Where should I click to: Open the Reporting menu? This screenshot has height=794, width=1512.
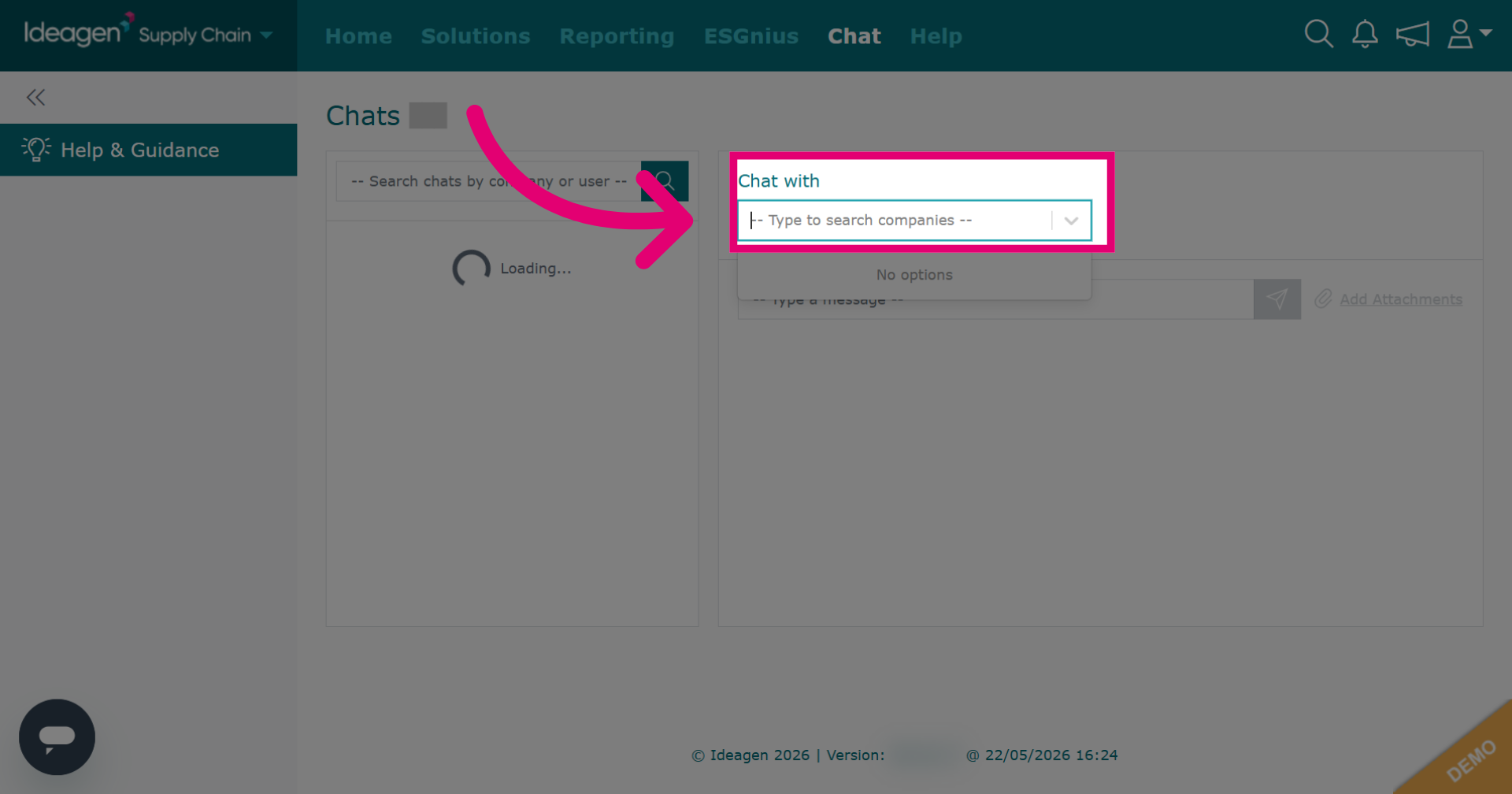[617, 36]
